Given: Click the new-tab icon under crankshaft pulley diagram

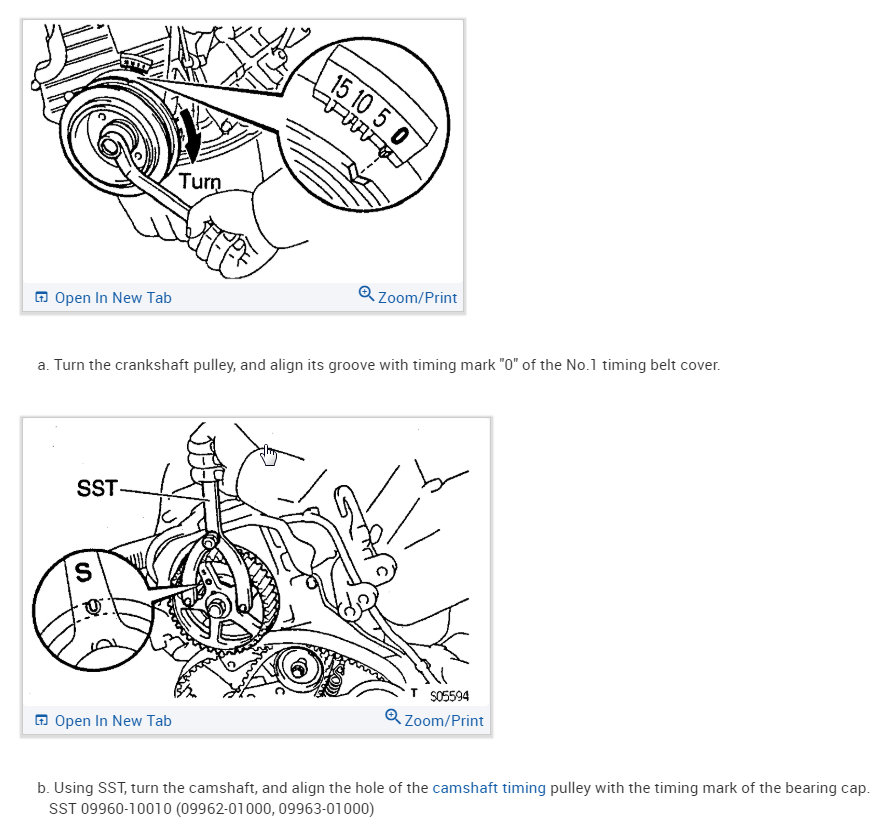Looking at the screenshot, I should pyautogui.click(x=42, y=297).
